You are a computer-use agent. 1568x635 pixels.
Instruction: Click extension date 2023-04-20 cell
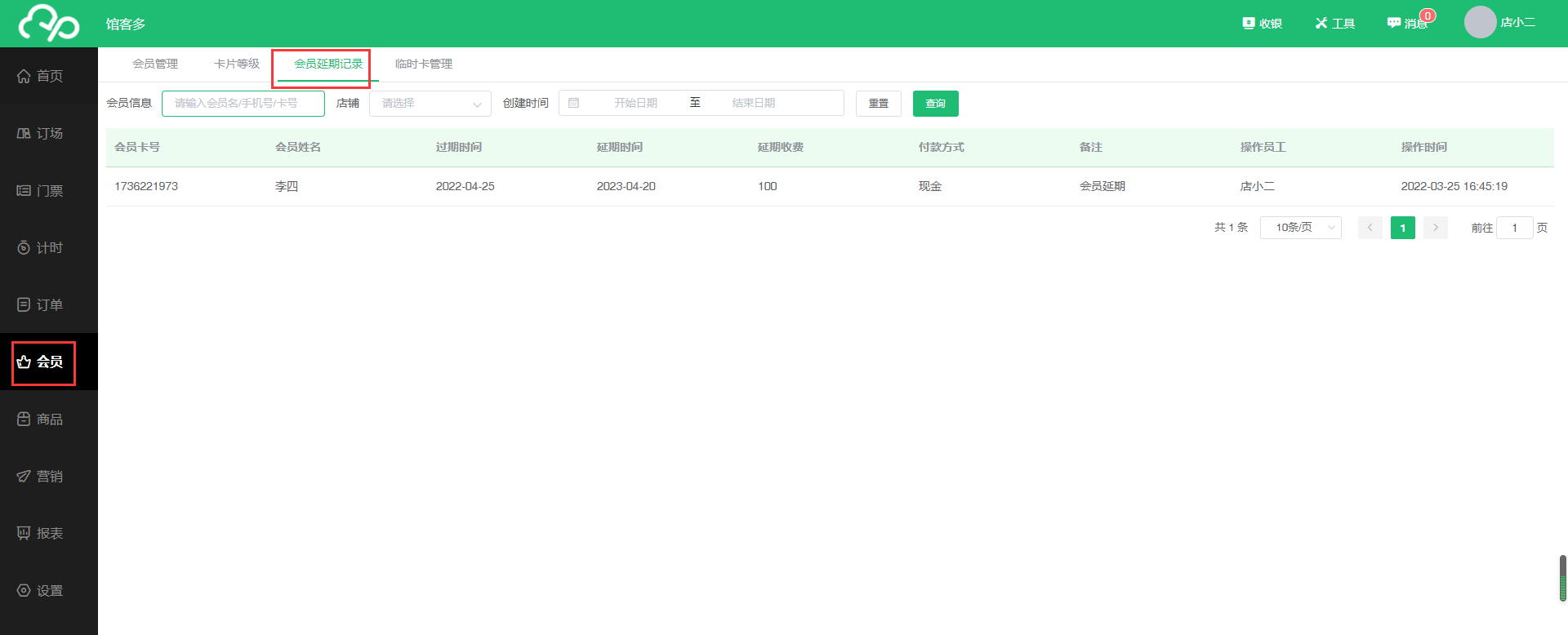[626, 186]
